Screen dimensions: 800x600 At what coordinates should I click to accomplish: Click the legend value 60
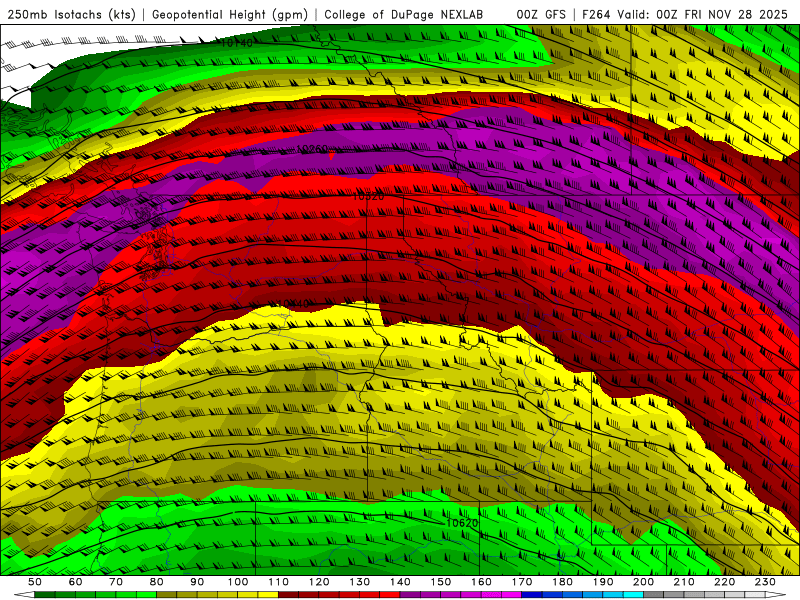pyautogui.click(x=75, y=582)
